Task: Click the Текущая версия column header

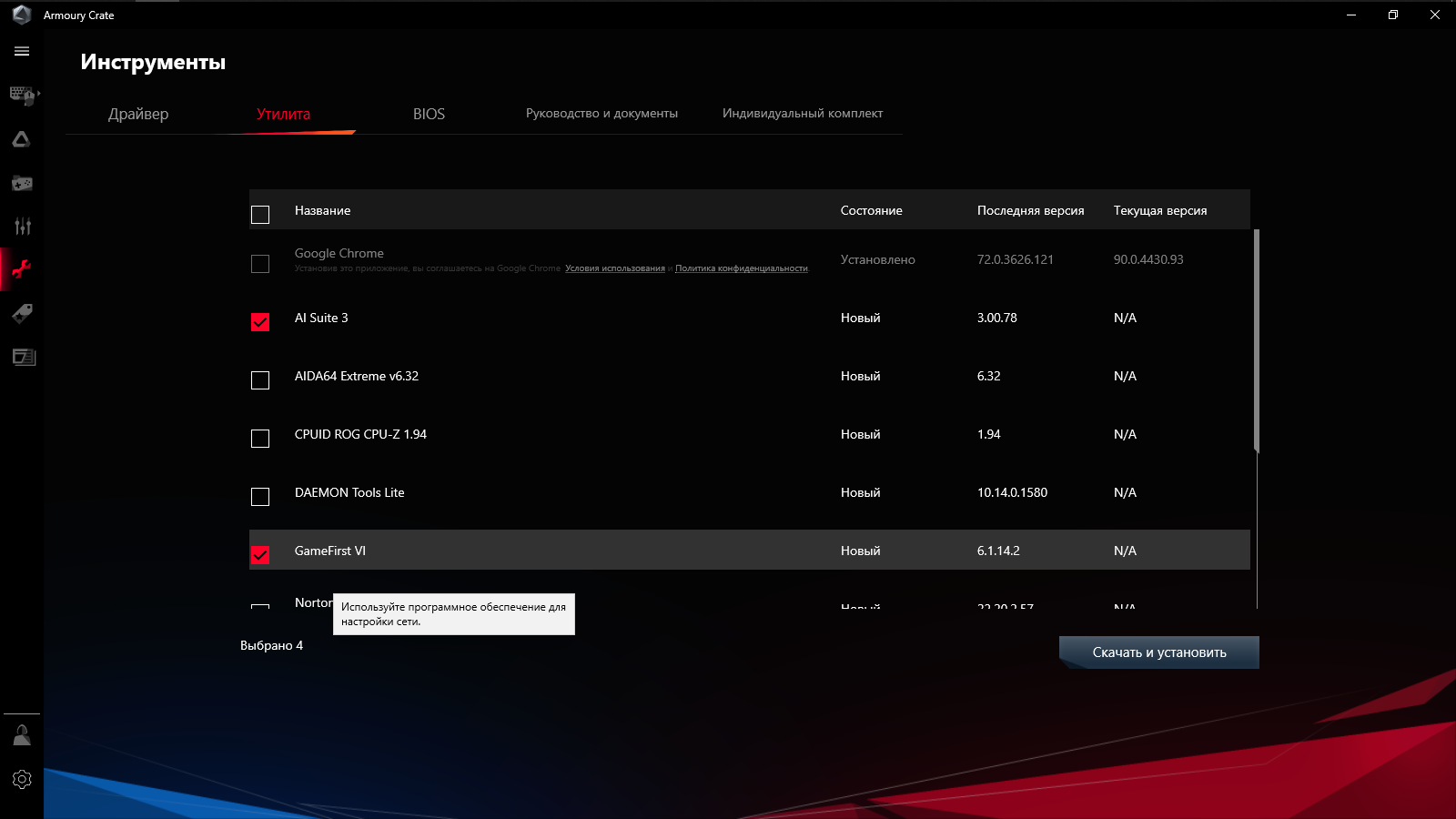Action: (1160, 210)
